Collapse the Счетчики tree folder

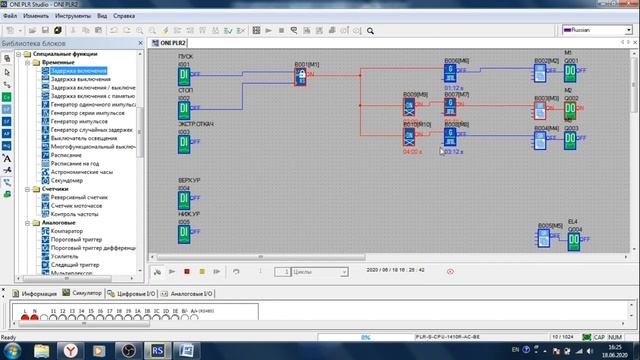[x=27, y=189]
